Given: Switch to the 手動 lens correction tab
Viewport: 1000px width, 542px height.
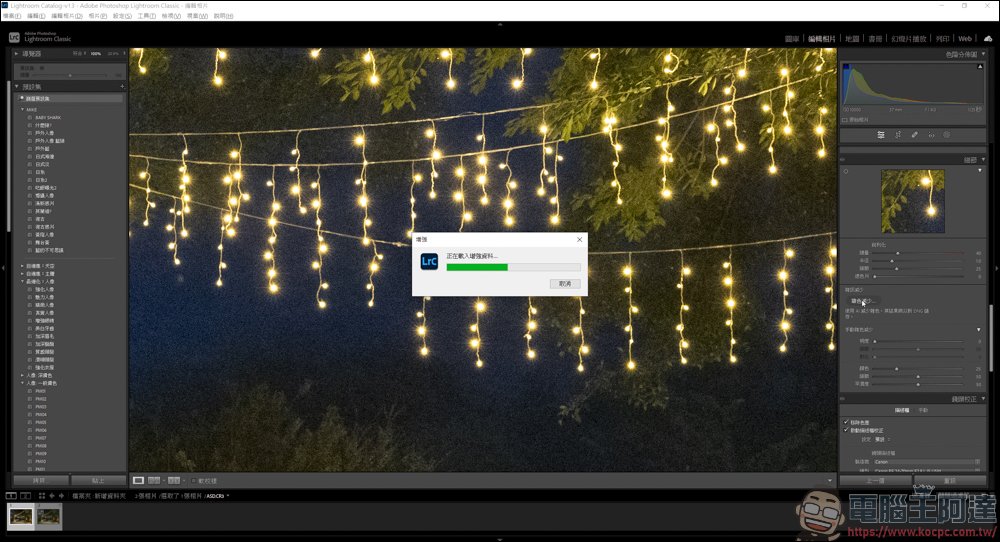Looking at the screenshot, I should tap(923, 411).
